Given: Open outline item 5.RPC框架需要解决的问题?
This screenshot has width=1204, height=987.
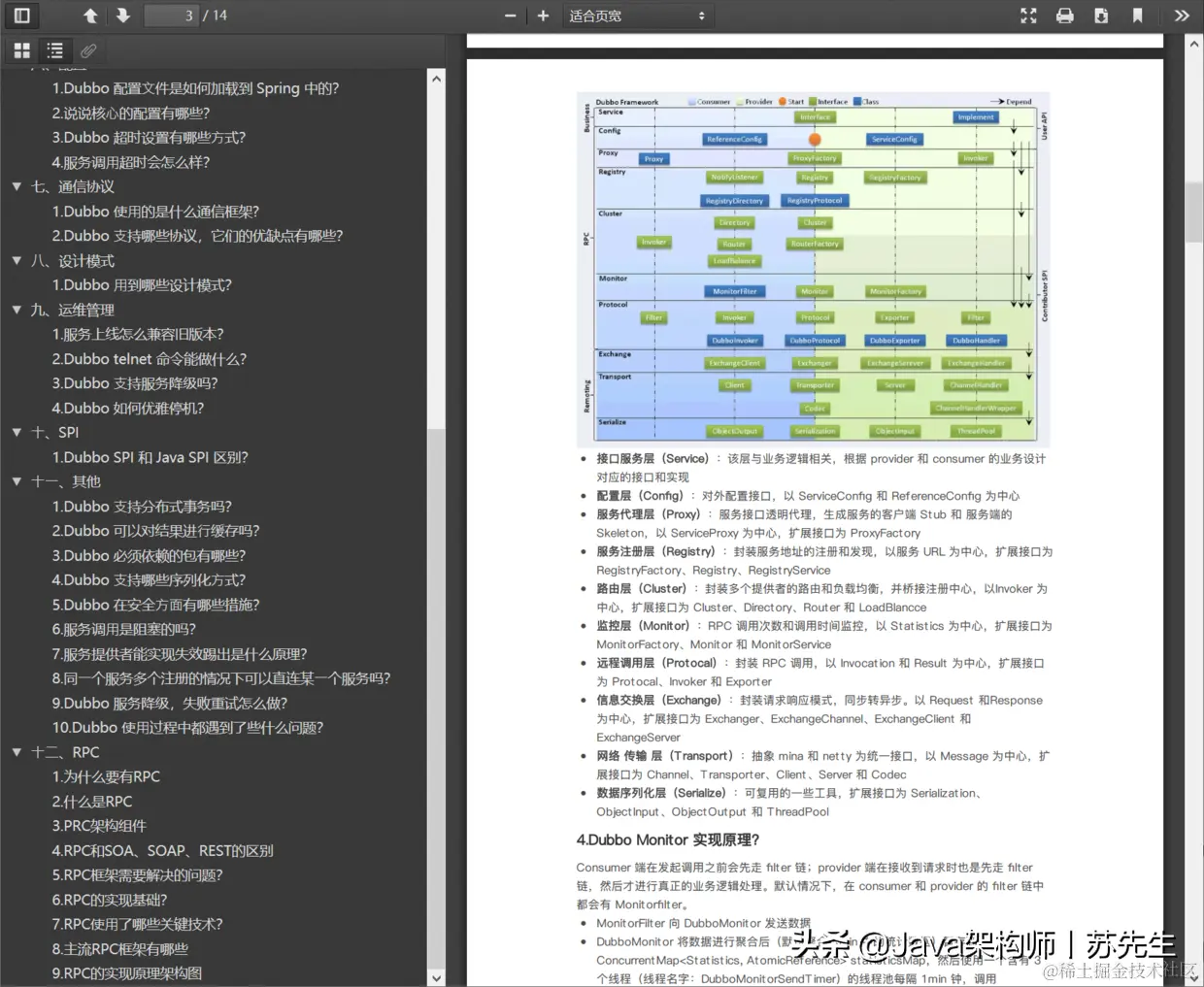Looking at the screenshot, I should (x=138, y=875).
